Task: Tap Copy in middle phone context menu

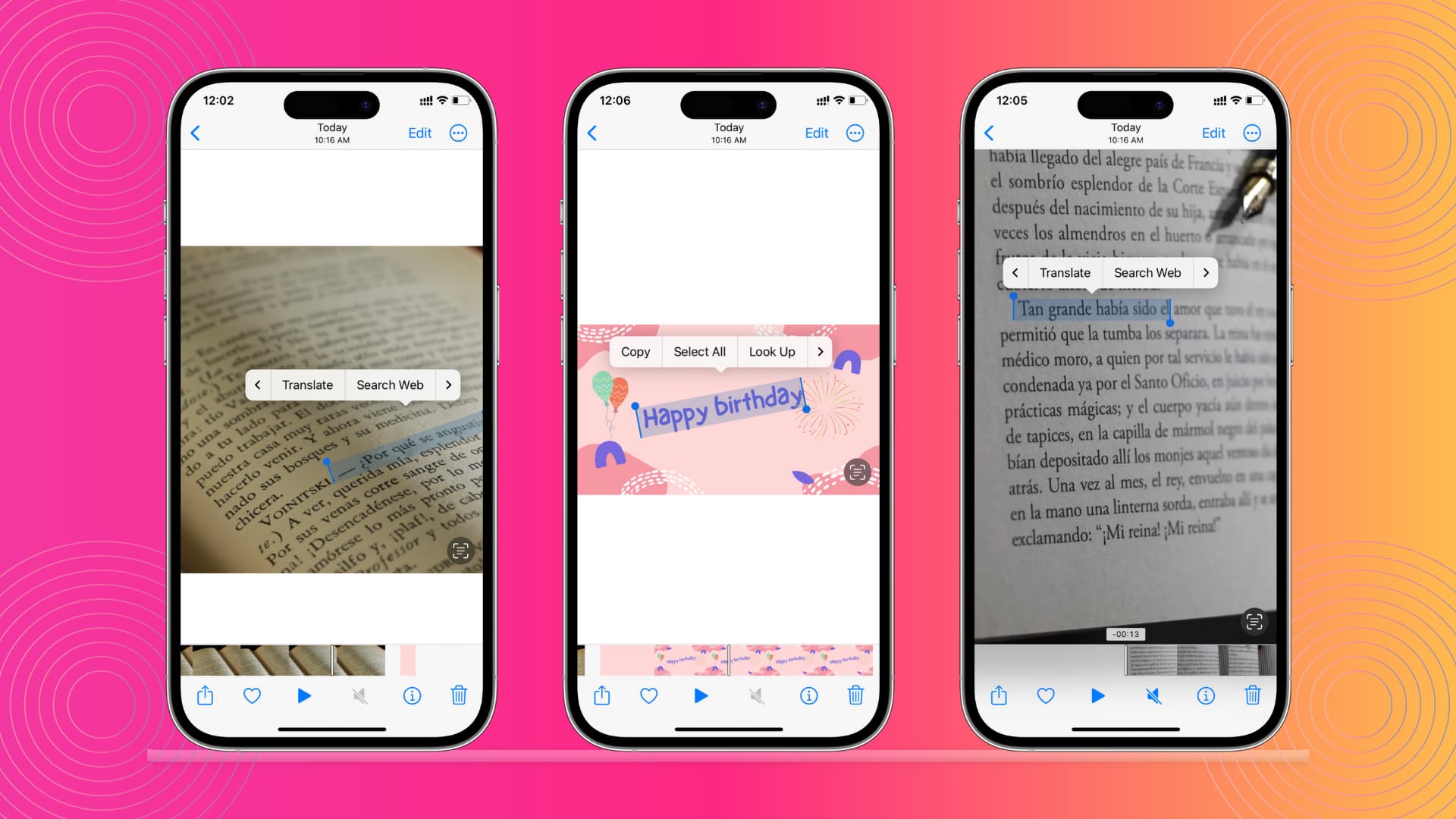Action: pos(635,351)
